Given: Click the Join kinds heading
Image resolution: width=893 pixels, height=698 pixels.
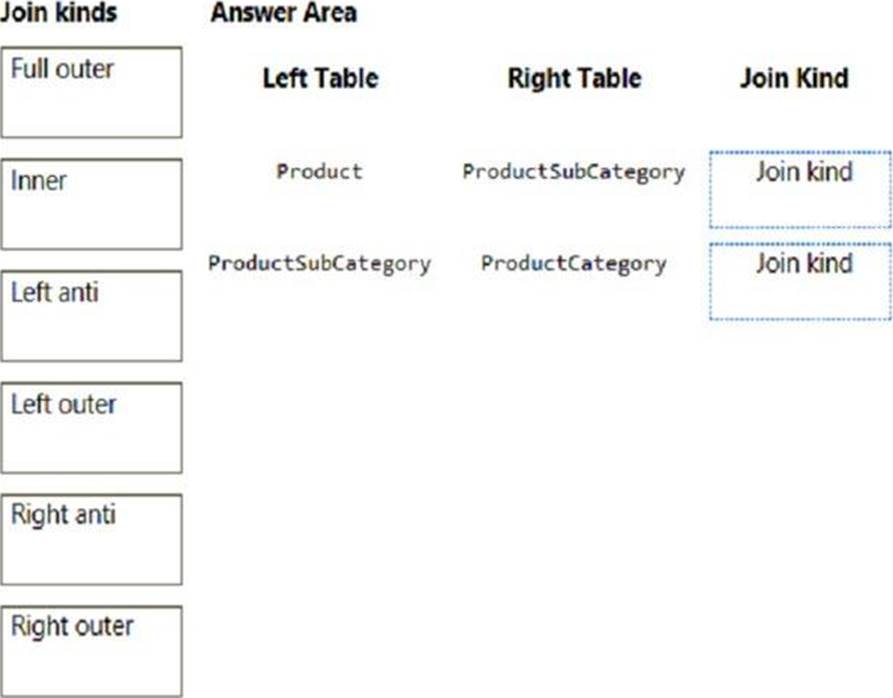Looking at the screenshot, I should click(59, 13).
